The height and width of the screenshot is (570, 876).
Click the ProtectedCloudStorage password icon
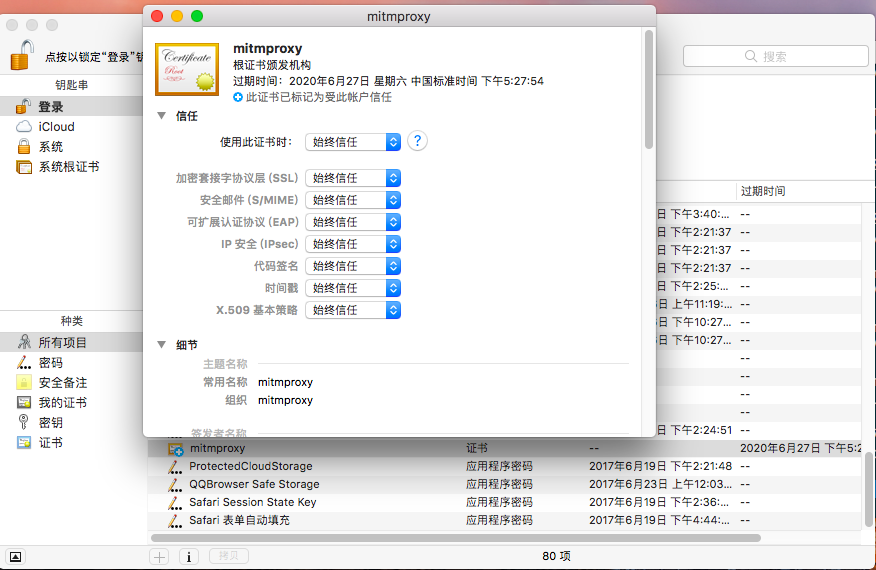pos(175,467)
